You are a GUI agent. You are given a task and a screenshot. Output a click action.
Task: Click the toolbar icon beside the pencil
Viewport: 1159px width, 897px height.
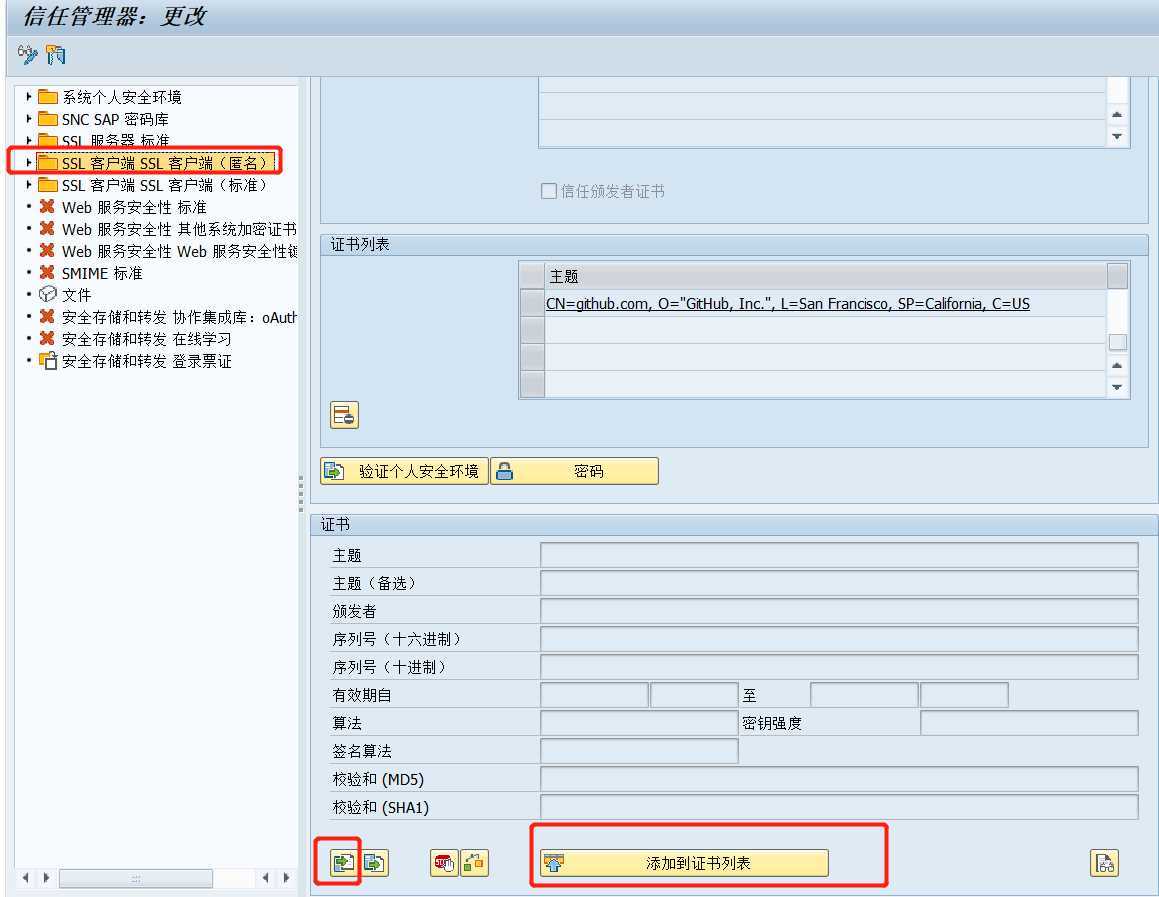(55, 55)
